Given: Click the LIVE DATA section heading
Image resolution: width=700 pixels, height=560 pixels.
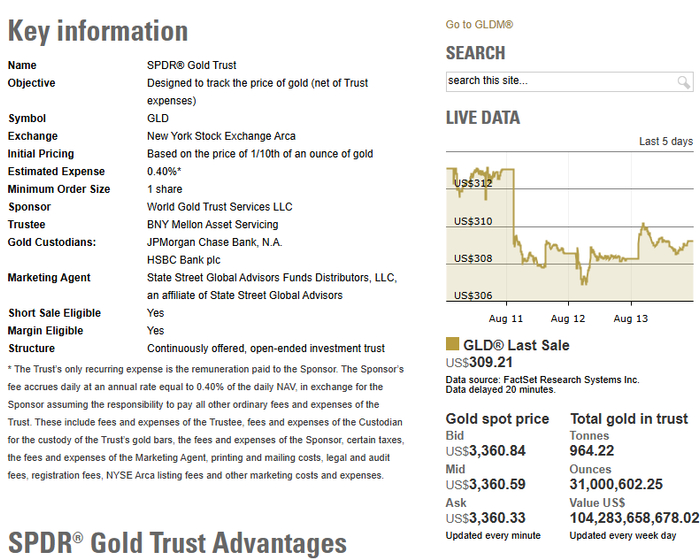Looking at the screenshot, I should 483,118.
